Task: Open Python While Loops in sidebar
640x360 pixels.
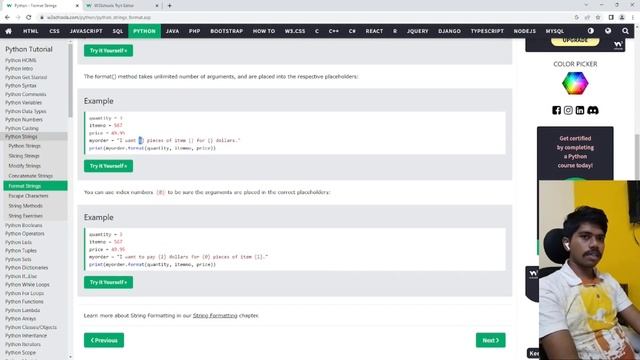Action: 27,284
